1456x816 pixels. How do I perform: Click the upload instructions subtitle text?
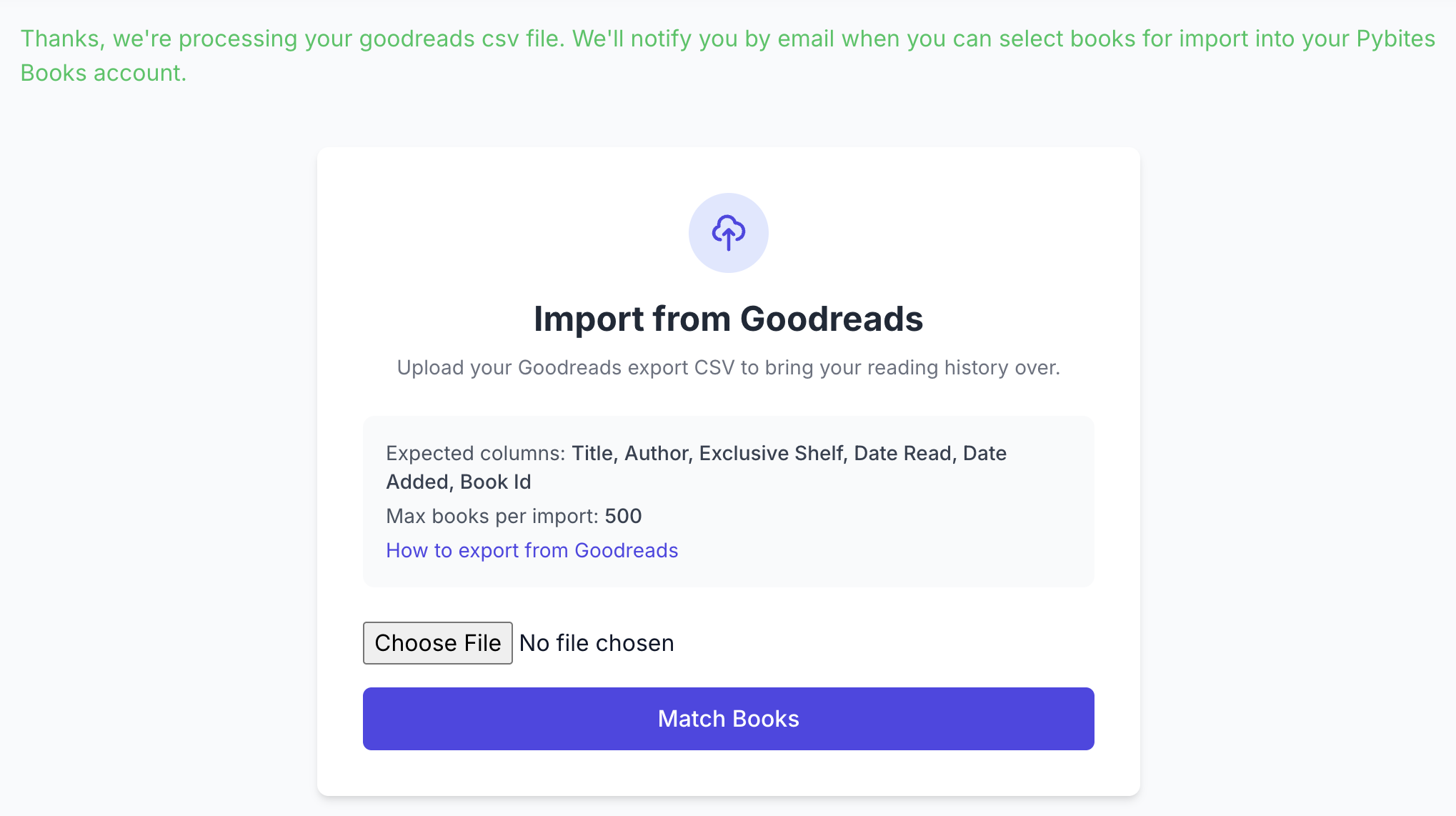tap(728, 367)
